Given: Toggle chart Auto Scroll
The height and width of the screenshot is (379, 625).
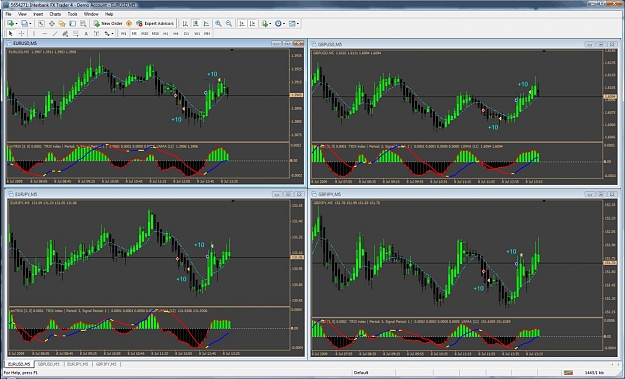Looking at the screenshot, I should point(242,24).
